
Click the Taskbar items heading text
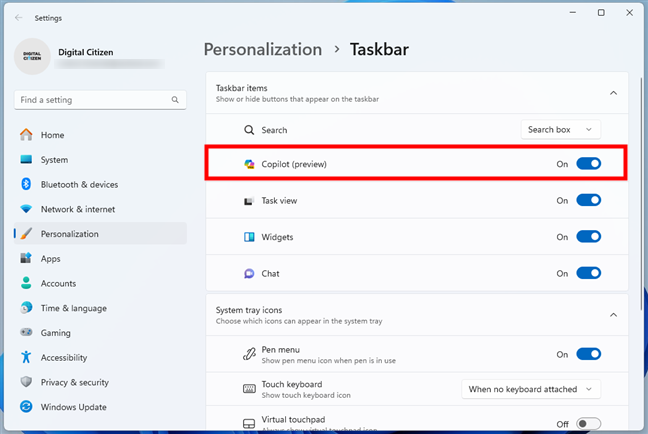pos(241,88)
